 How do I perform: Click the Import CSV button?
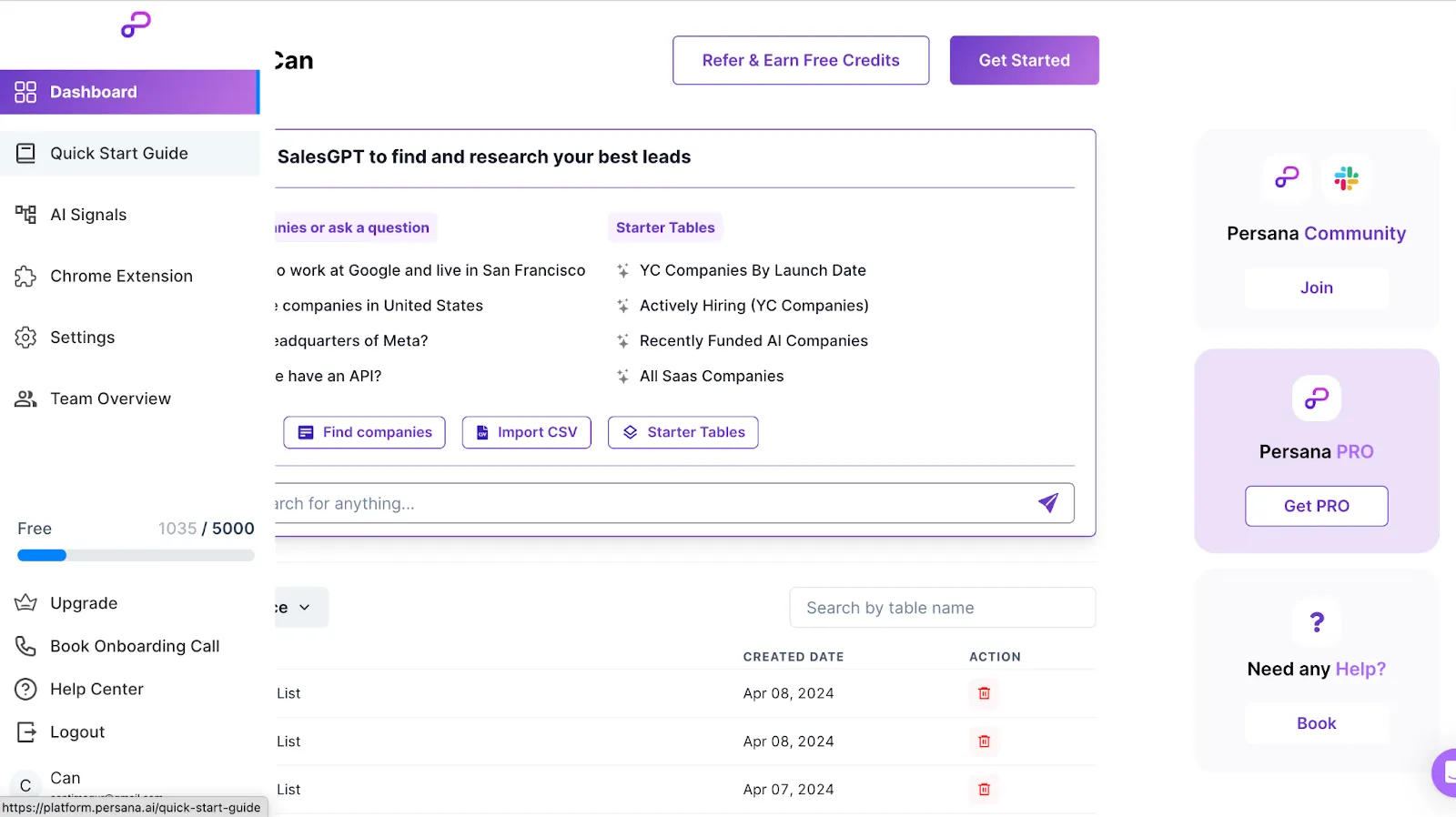click(x=527, y=432)
